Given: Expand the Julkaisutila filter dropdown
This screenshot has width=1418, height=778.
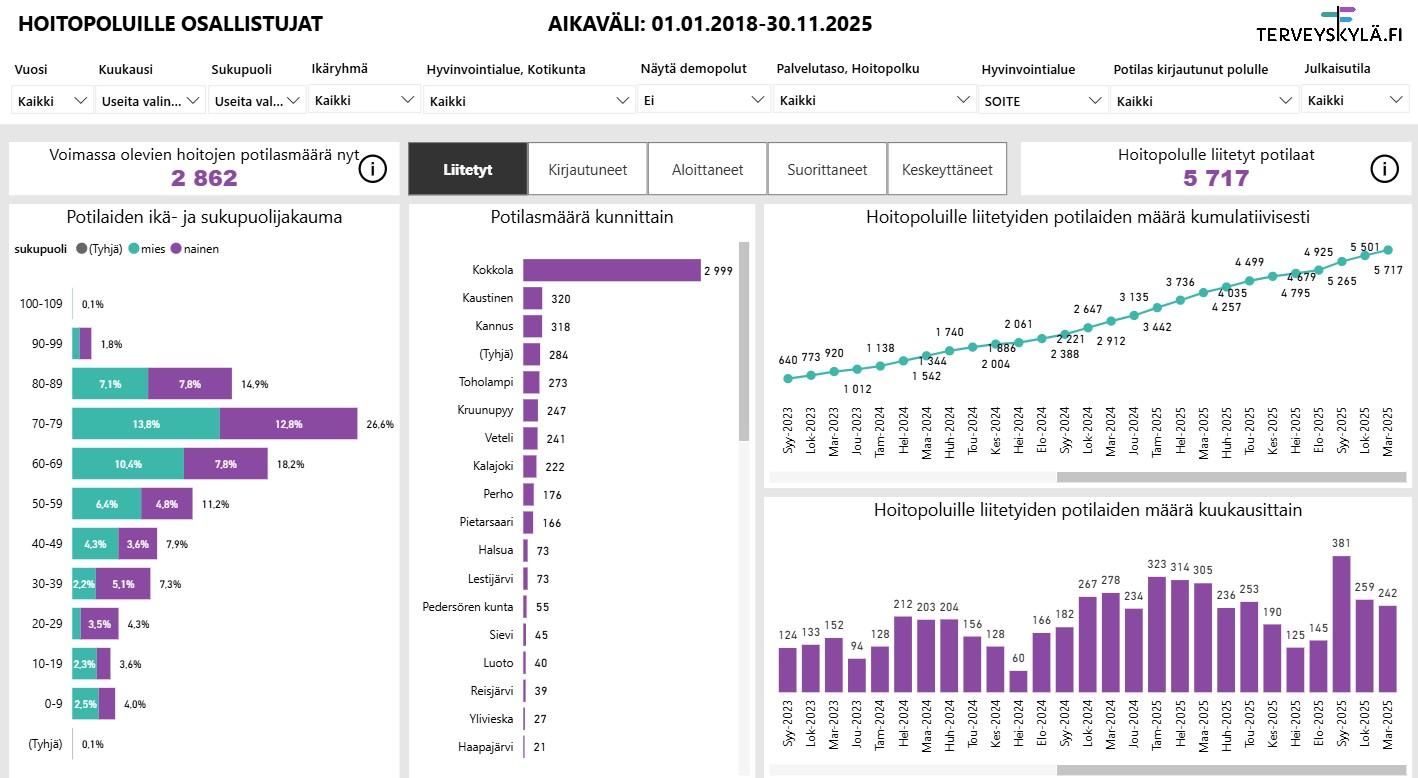Looking at the screenshot, I should click(x=1354, y=100).
